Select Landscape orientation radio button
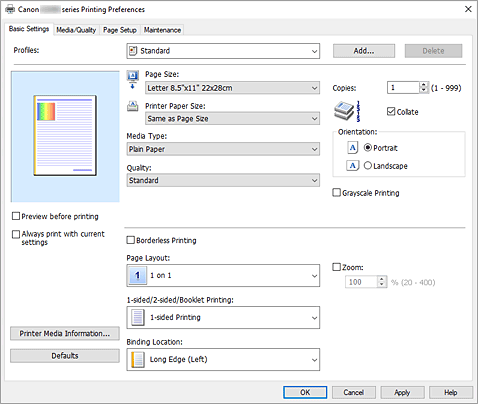The height and width of the screenshot is (404, 478). (x=367, y=165)
